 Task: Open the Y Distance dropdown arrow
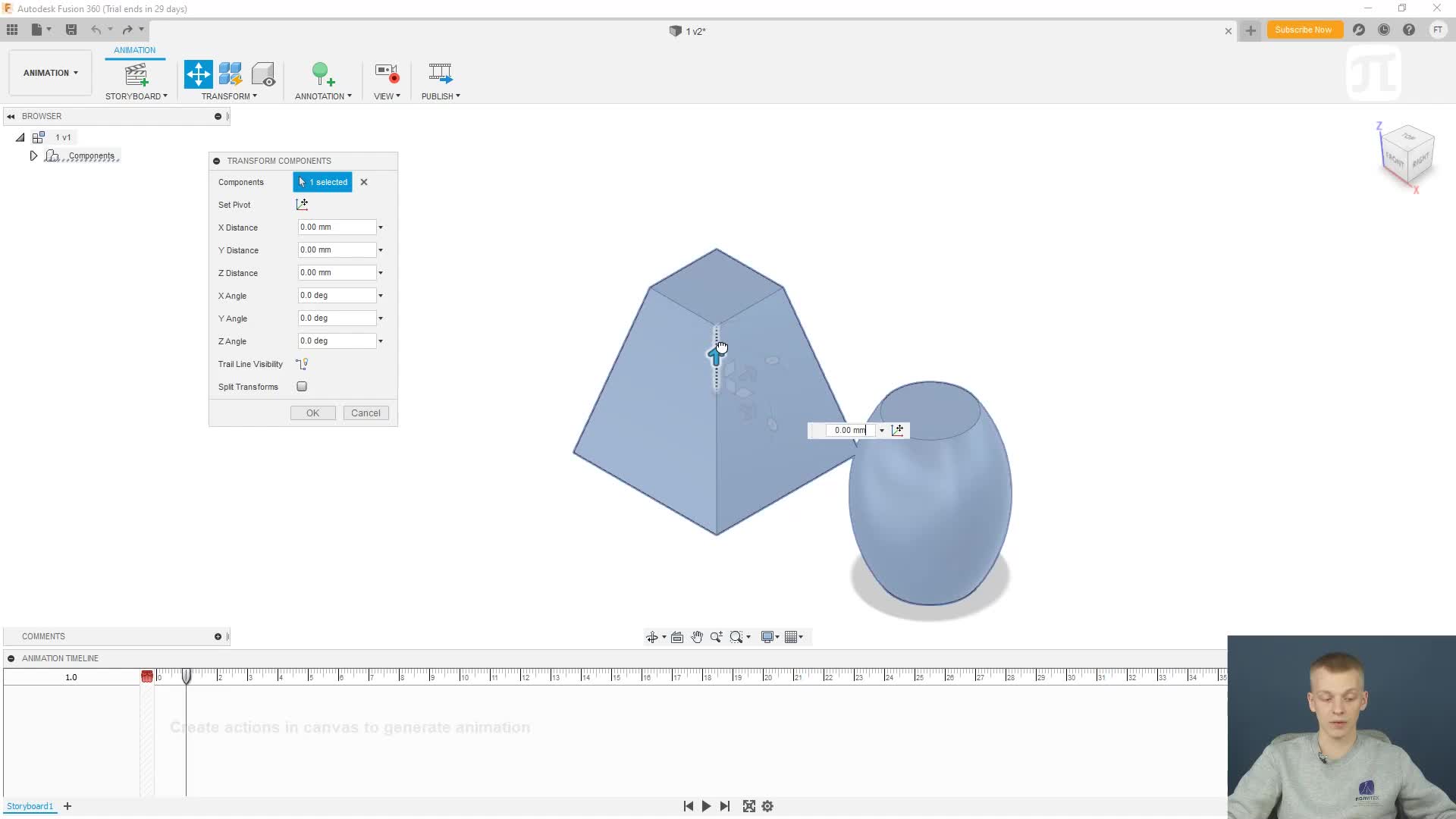[x=381, y=250]
